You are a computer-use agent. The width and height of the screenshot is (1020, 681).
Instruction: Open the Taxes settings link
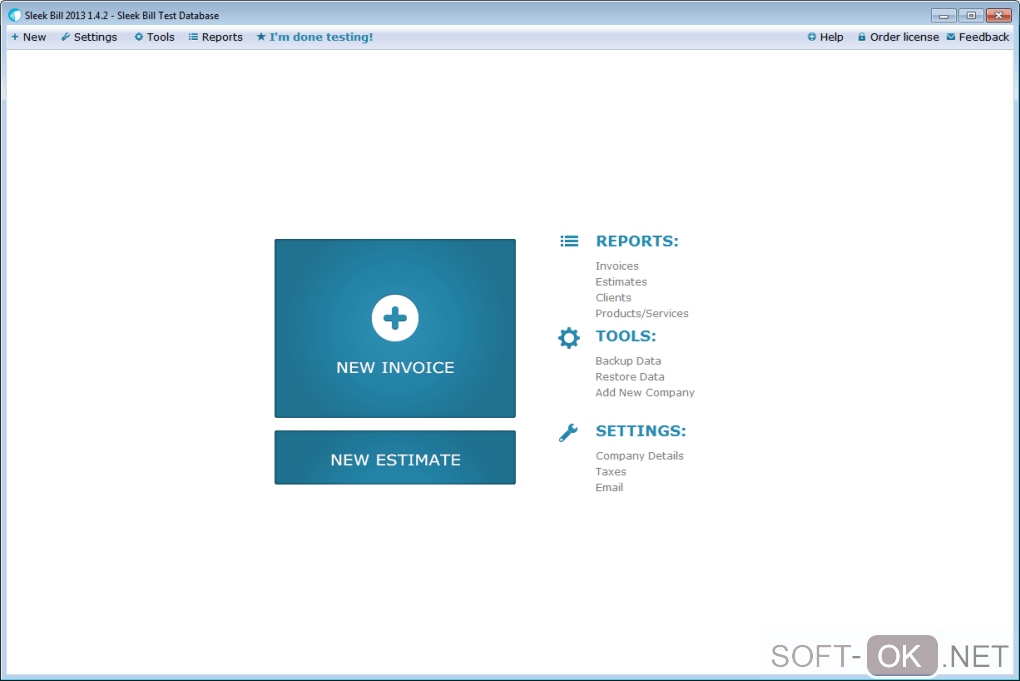[x=611, y=472]
